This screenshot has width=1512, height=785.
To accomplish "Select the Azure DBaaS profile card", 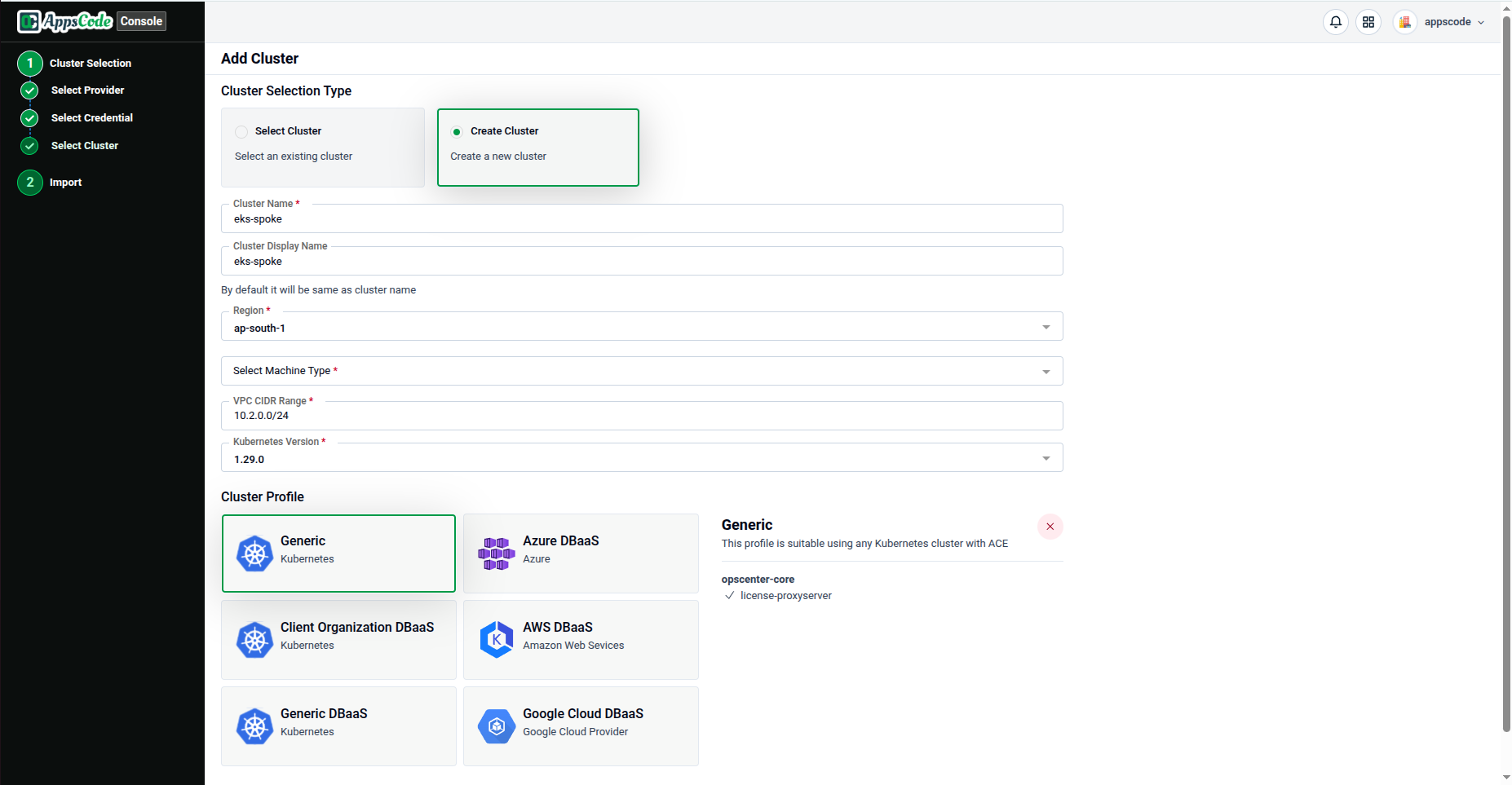I will pos(581,553).
